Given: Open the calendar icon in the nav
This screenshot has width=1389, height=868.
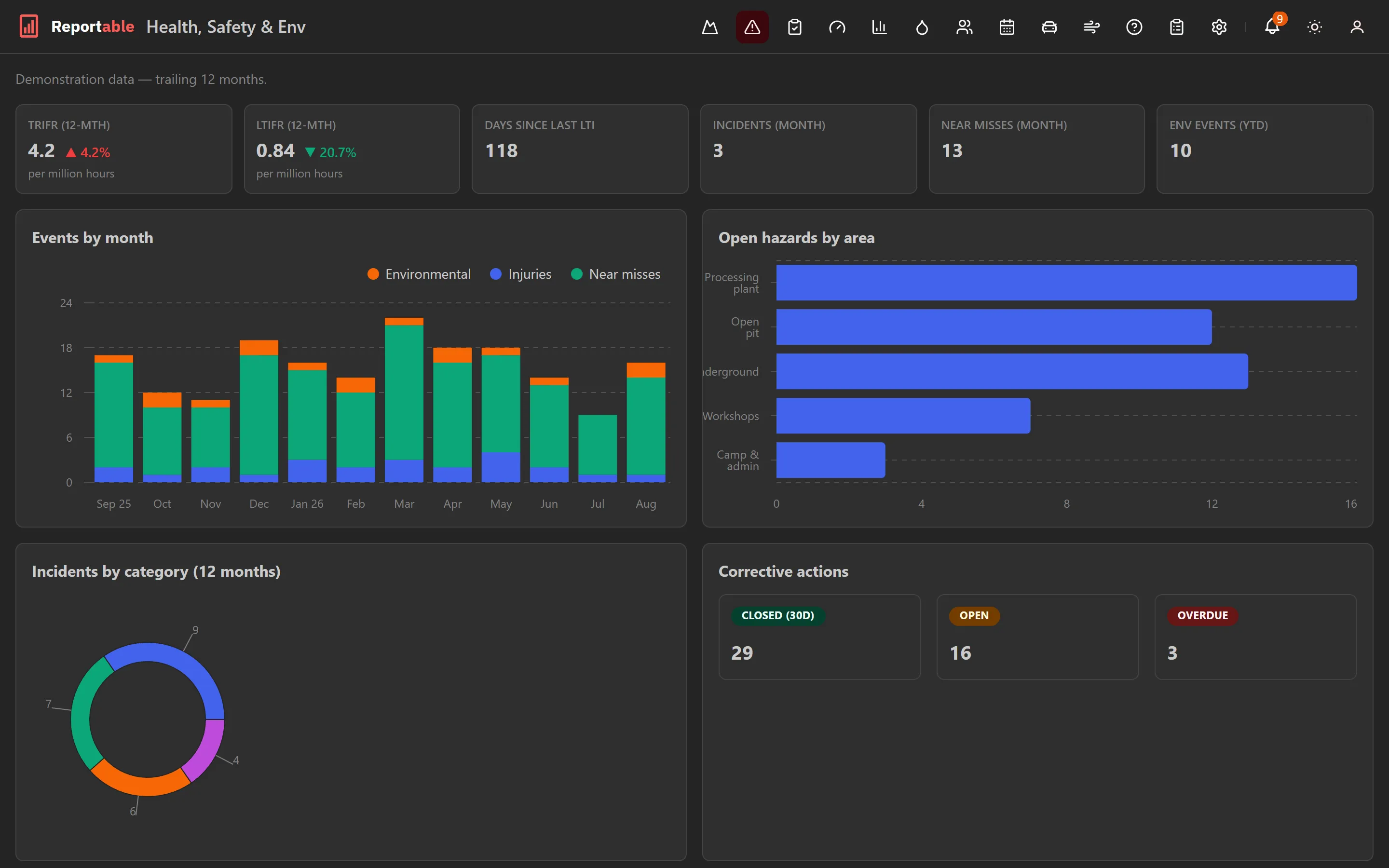Looking at the screenshot, I should (1007, 27).
